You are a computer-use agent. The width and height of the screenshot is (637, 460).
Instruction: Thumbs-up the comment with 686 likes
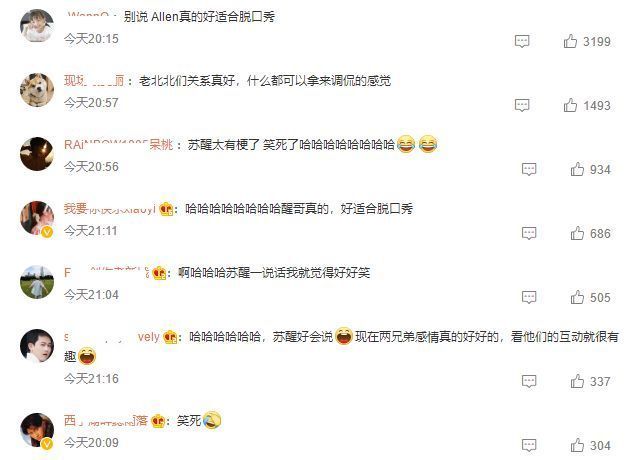coord(577,233)
